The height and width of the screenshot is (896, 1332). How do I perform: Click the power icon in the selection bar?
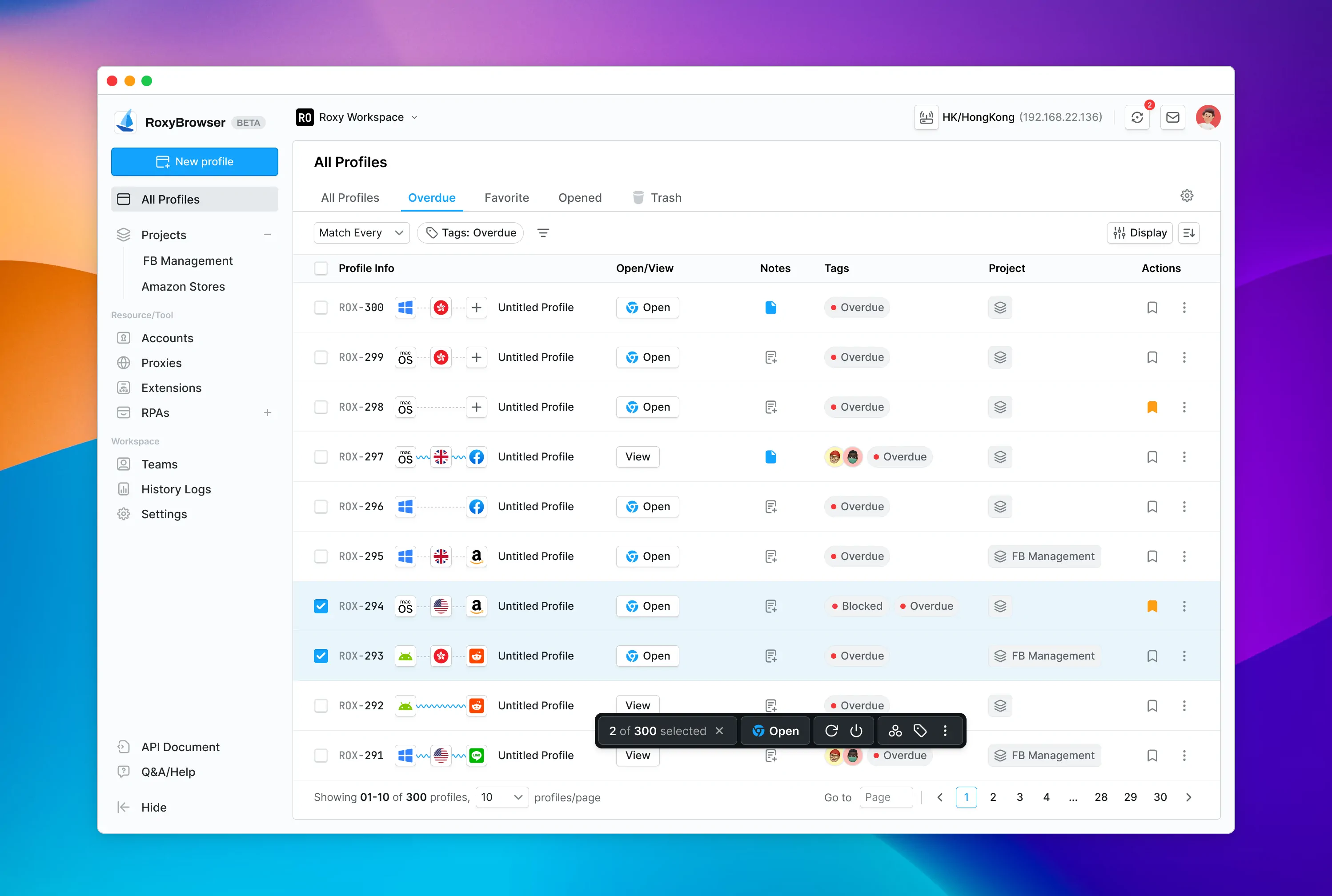(856, 731)
